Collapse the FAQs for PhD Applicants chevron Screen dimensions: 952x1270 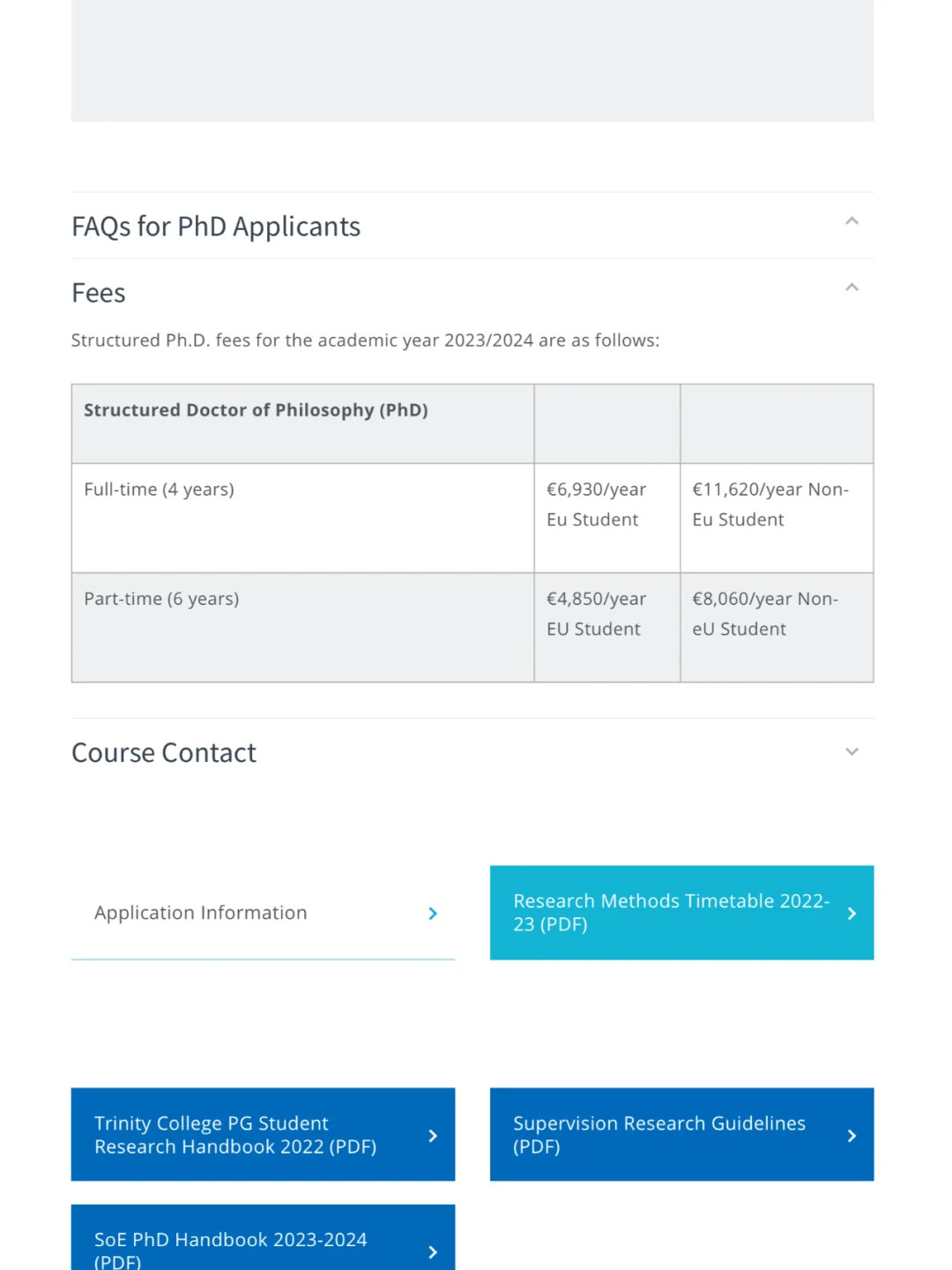(852, 221)
